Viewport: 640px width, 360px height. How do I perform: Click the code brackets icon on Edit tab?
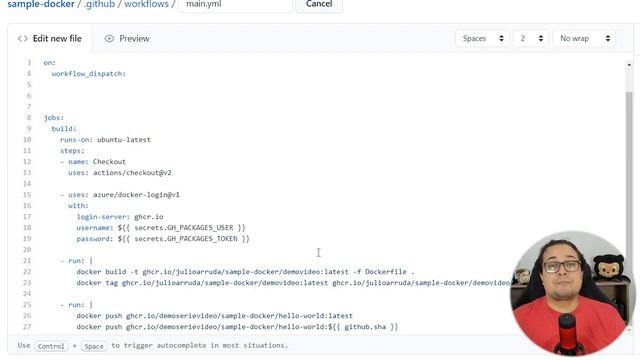pyautogui.click(x=22, y=38)
